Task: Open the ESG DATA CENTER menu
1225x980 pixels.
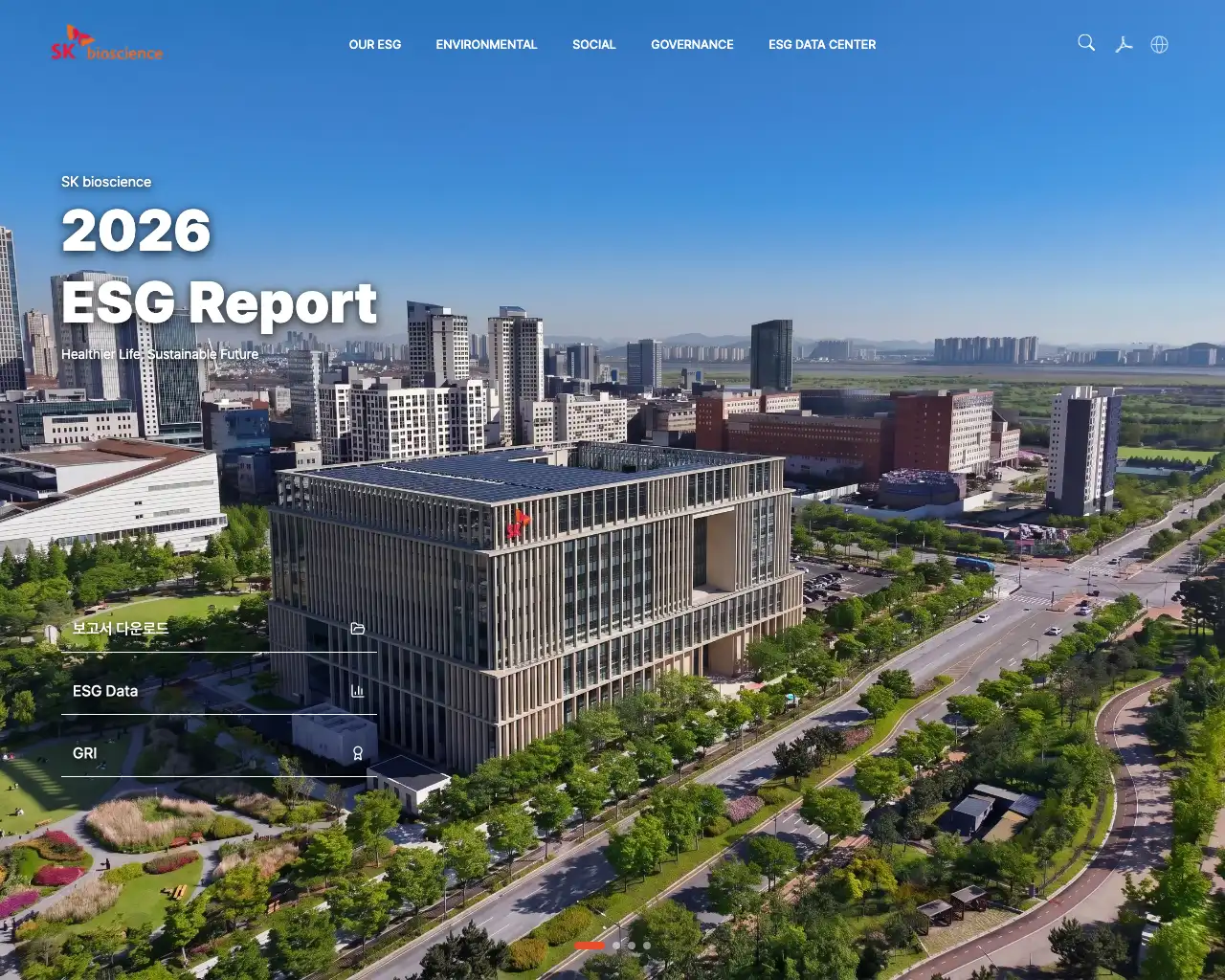Action: [x=822, y=44]
